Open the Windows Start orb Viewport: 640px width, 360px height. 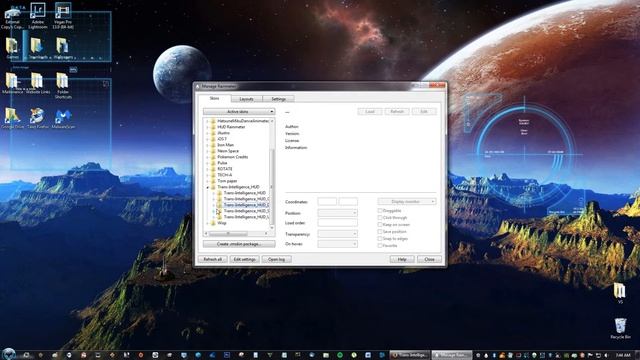tap(9, 354)
